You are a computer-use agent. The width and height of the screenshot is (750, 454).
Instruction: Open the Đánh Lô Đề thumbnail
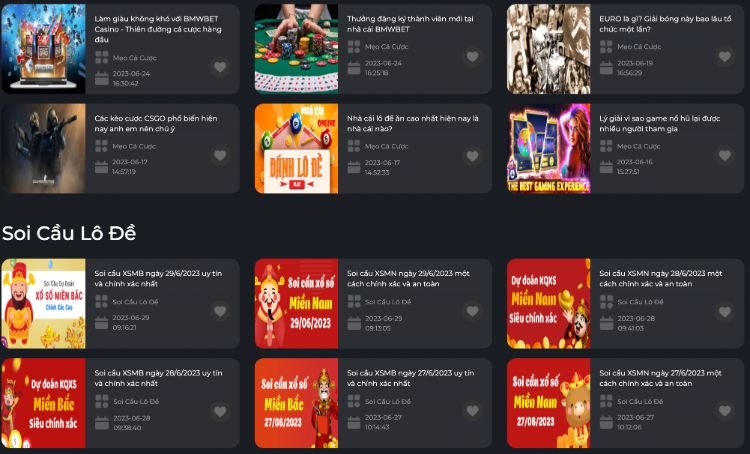296,148
